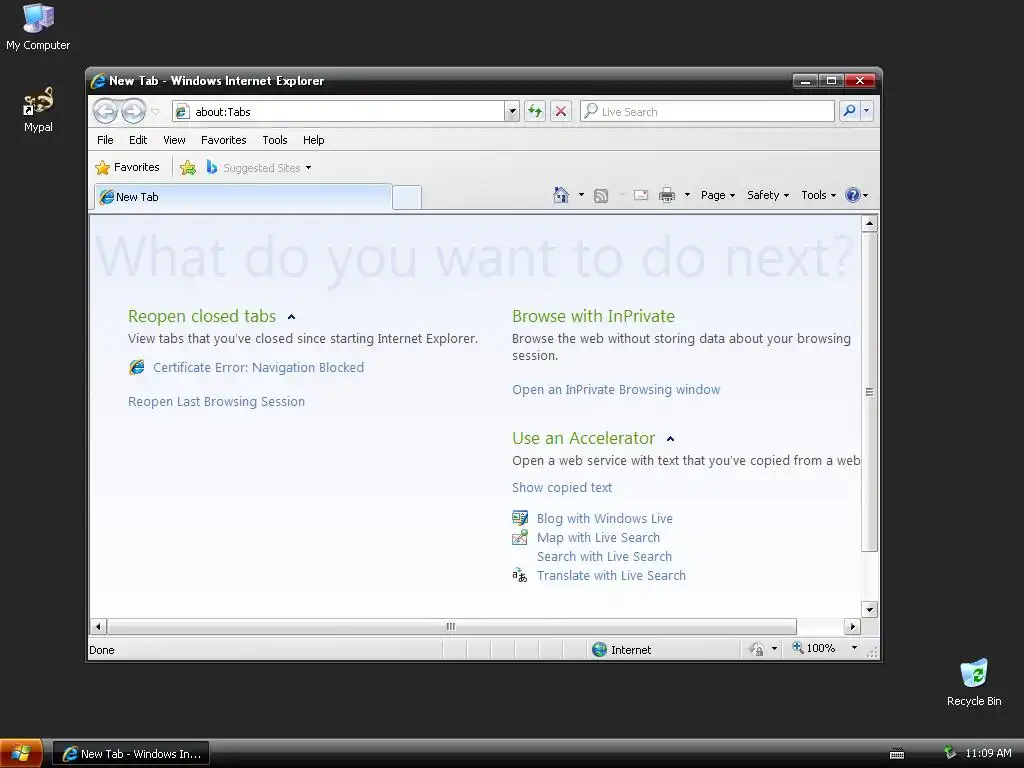Open the Page command dropdown
Image resolution: width=1024 pixels, height=768 pixels.
pos(718,195)
